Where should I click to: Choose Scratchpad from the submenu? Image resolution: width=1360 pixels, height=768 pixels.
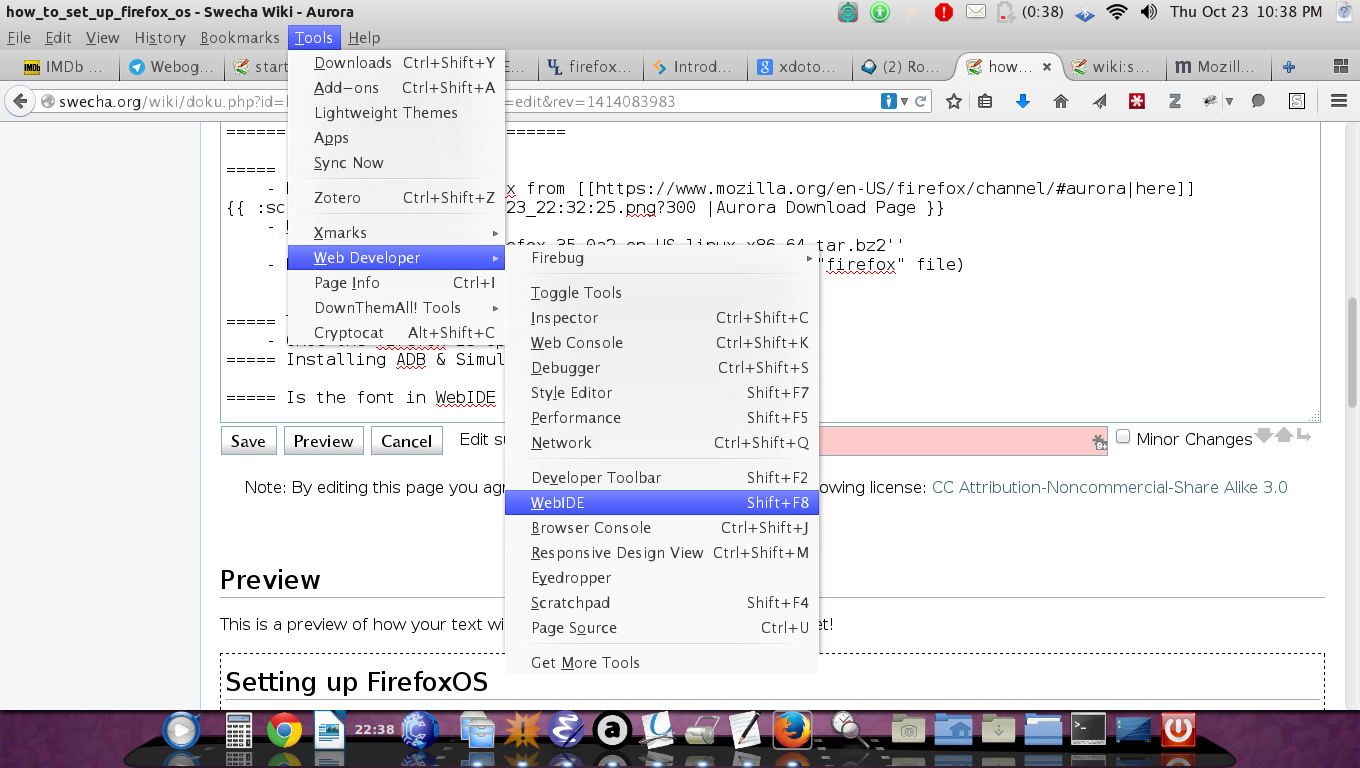pos(662,602)
